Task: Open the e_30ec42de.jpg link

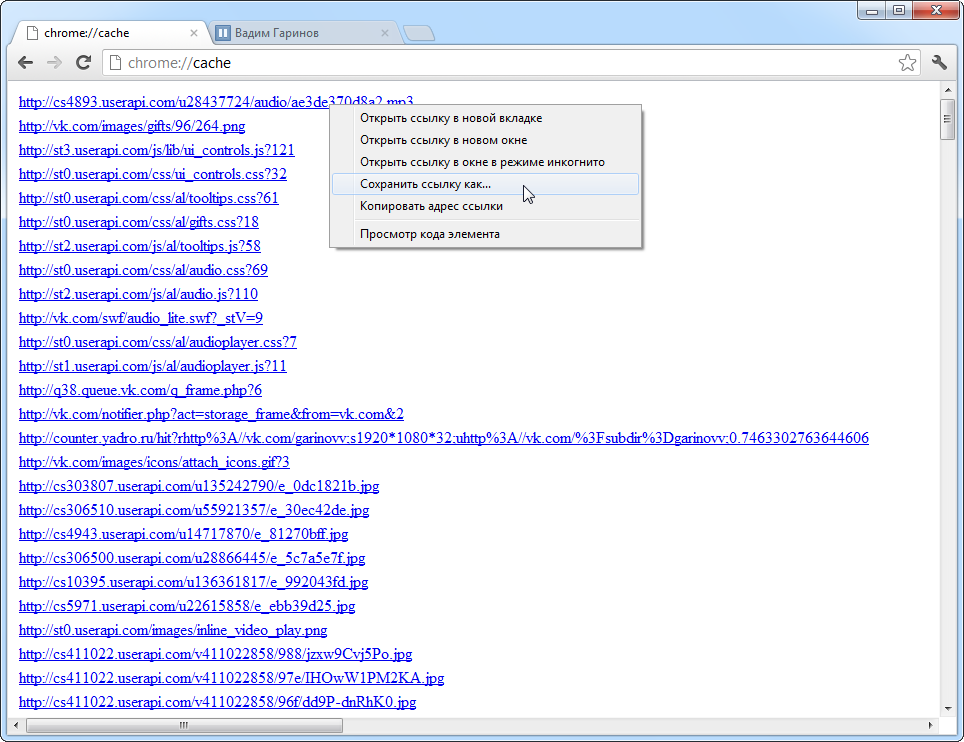Action: [194, 510]
